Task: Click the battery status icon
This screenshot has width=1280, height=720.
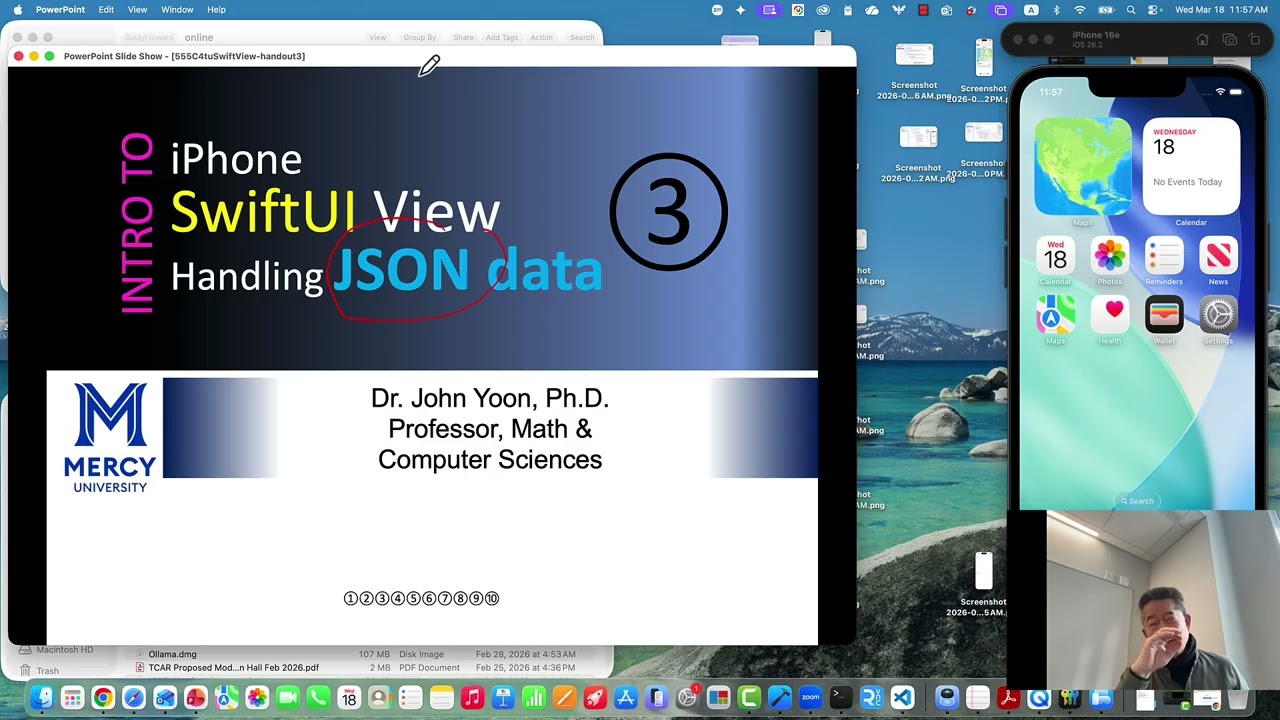Action: [x=1105, y=9]
